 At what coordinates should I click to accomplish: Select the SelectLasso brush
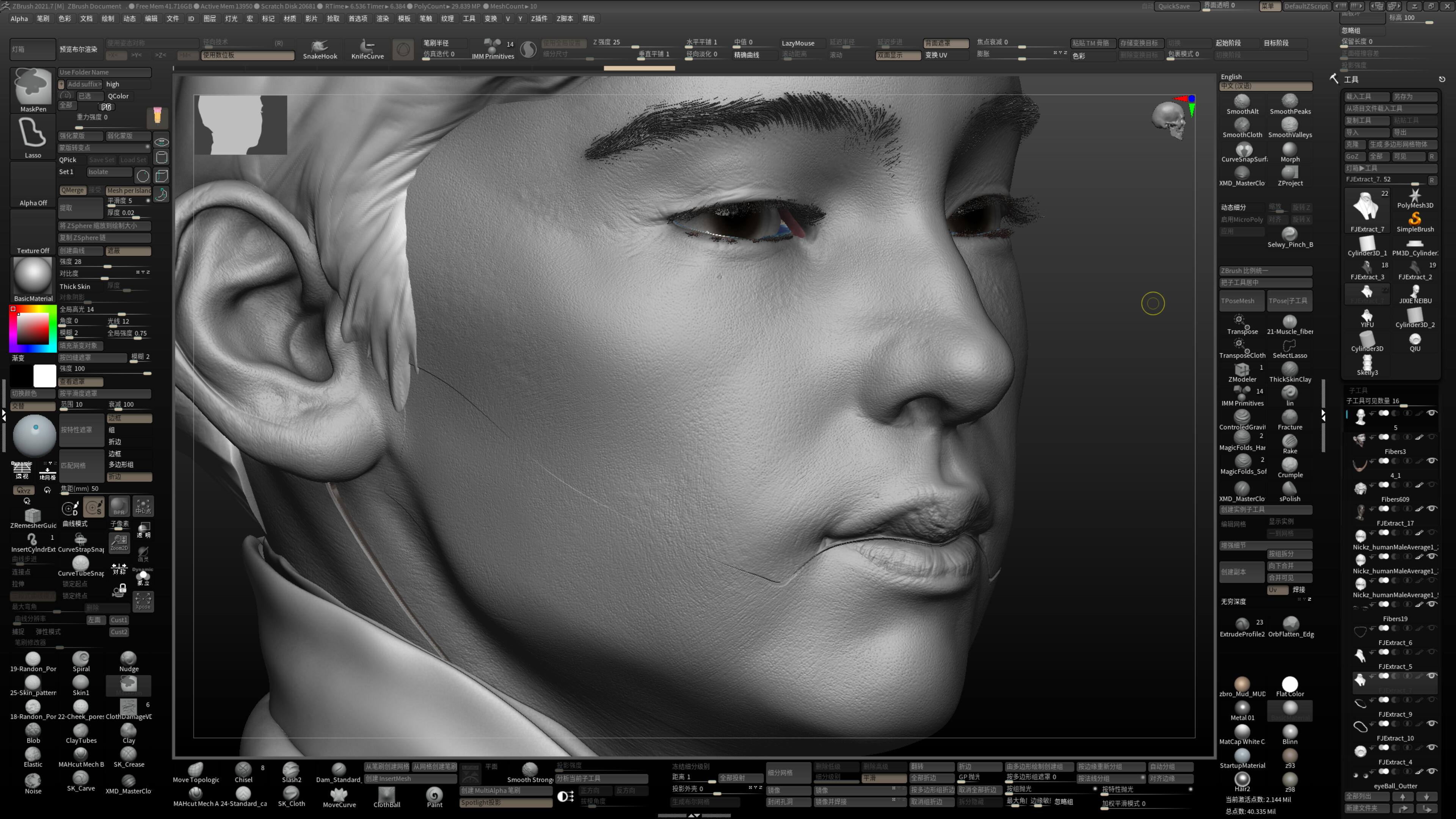tap(1290, 348)
